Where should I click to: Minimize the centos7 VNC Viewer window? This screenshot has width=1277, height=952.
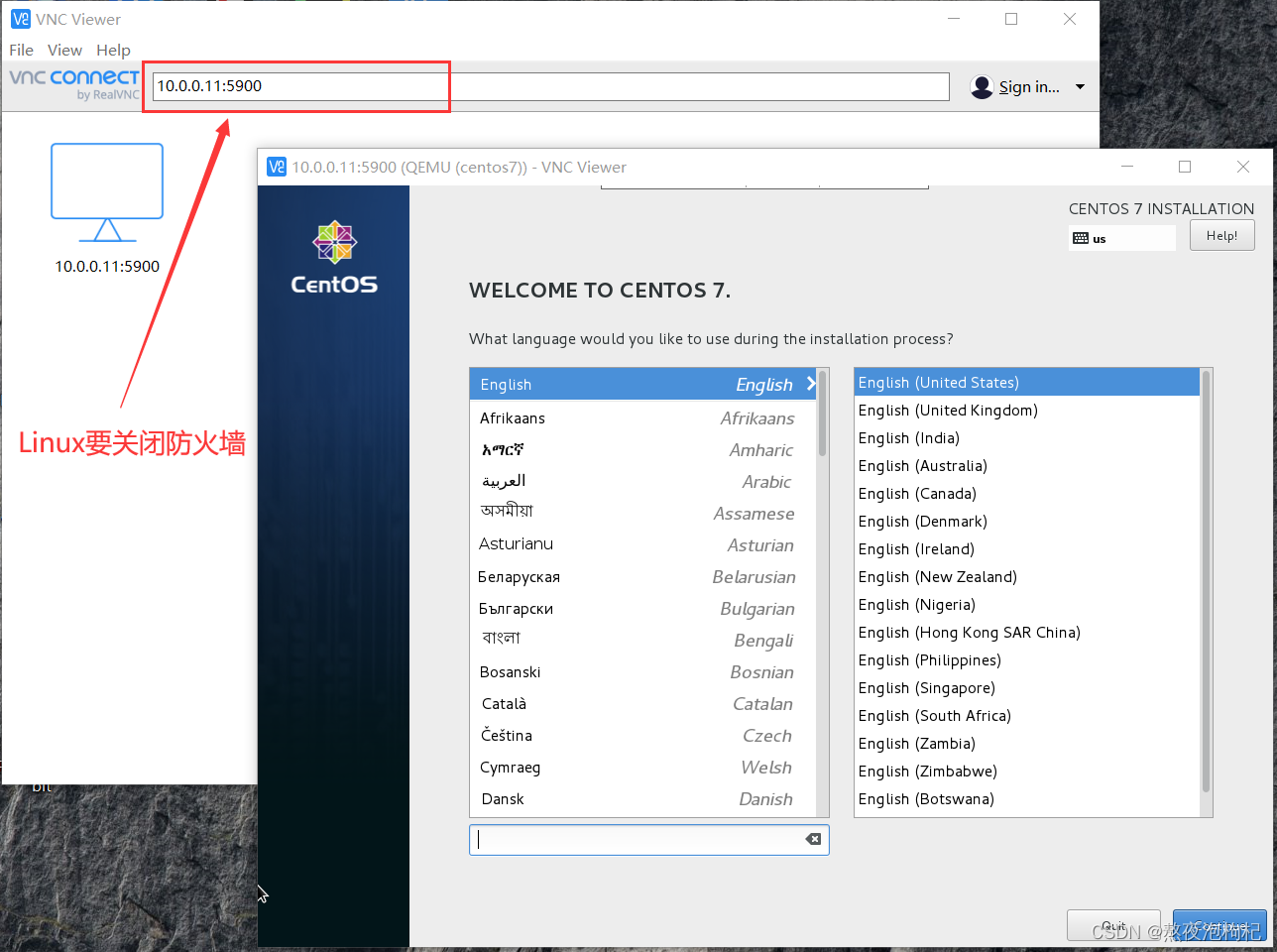tap(1127, 167)
